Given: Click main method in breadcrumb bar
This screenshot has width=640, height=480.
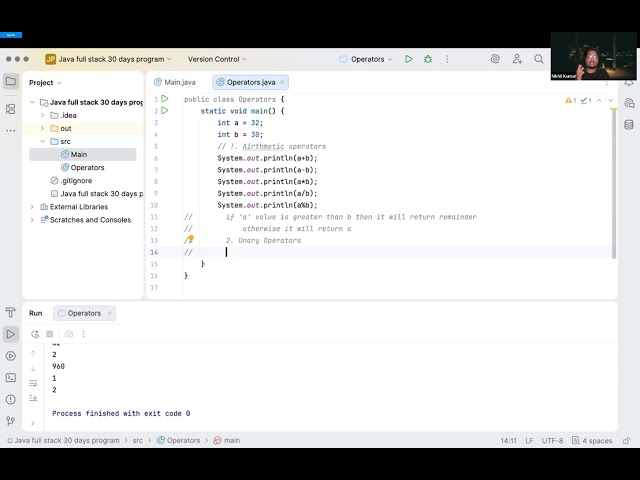Looking at the screenshot, I should coord(227,440).
